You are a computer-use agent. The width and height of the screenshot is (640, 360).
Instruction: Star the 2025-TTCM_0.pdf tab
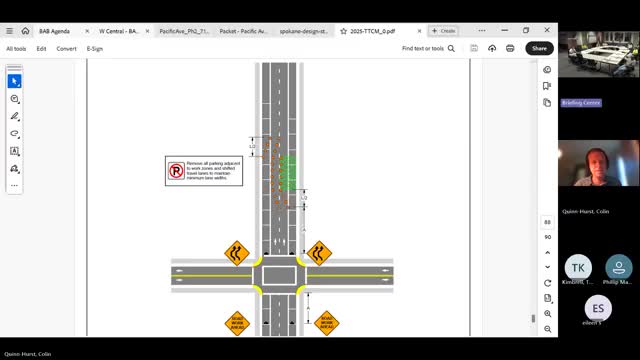click(344, 31)
